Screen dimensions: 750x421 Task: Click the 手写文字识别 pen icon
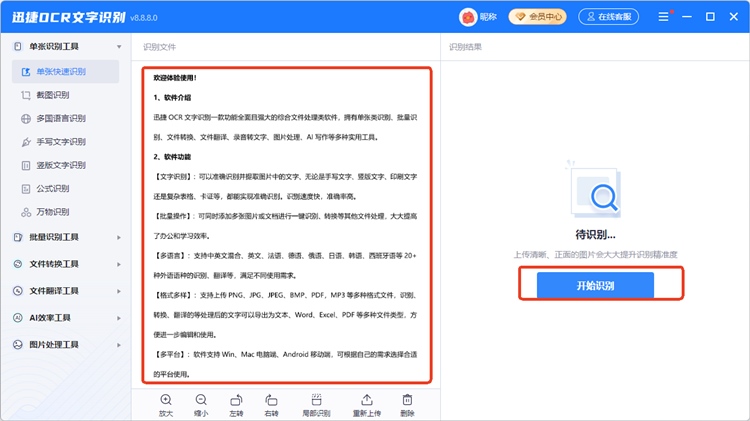(x=26, y=142)
